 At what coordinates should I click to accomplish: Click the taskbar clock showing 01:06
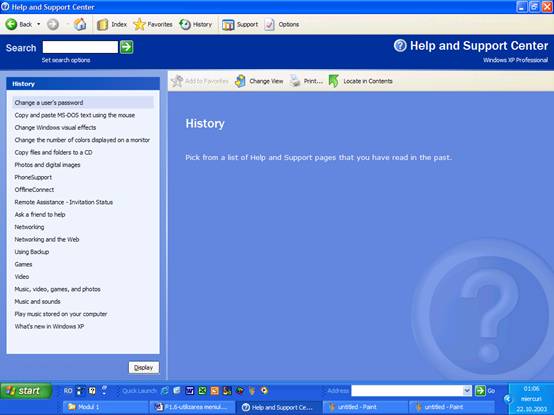point(531,389)
